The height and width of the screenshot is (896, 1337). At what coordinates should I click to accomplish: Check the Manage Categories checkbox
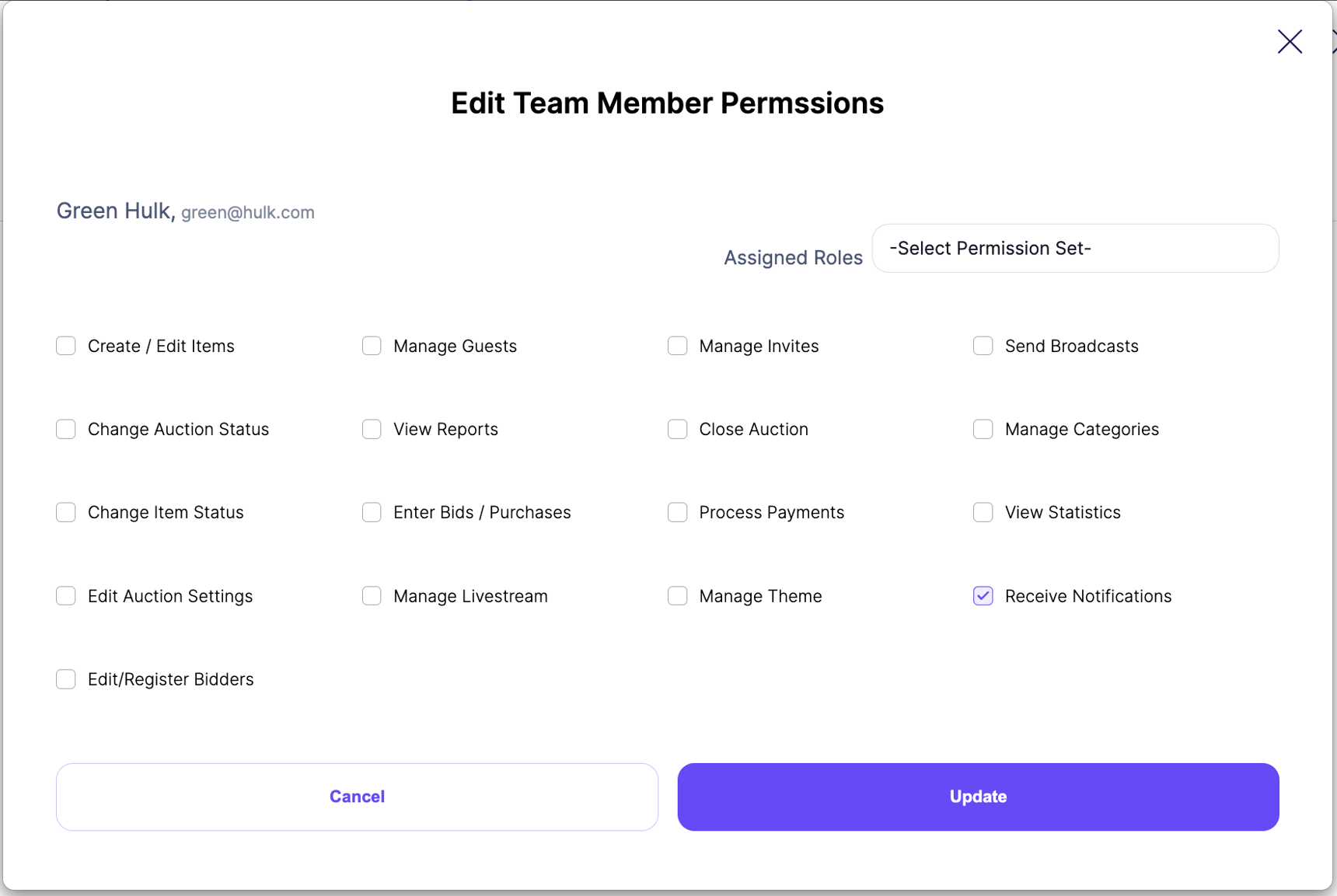coord(983,429)
